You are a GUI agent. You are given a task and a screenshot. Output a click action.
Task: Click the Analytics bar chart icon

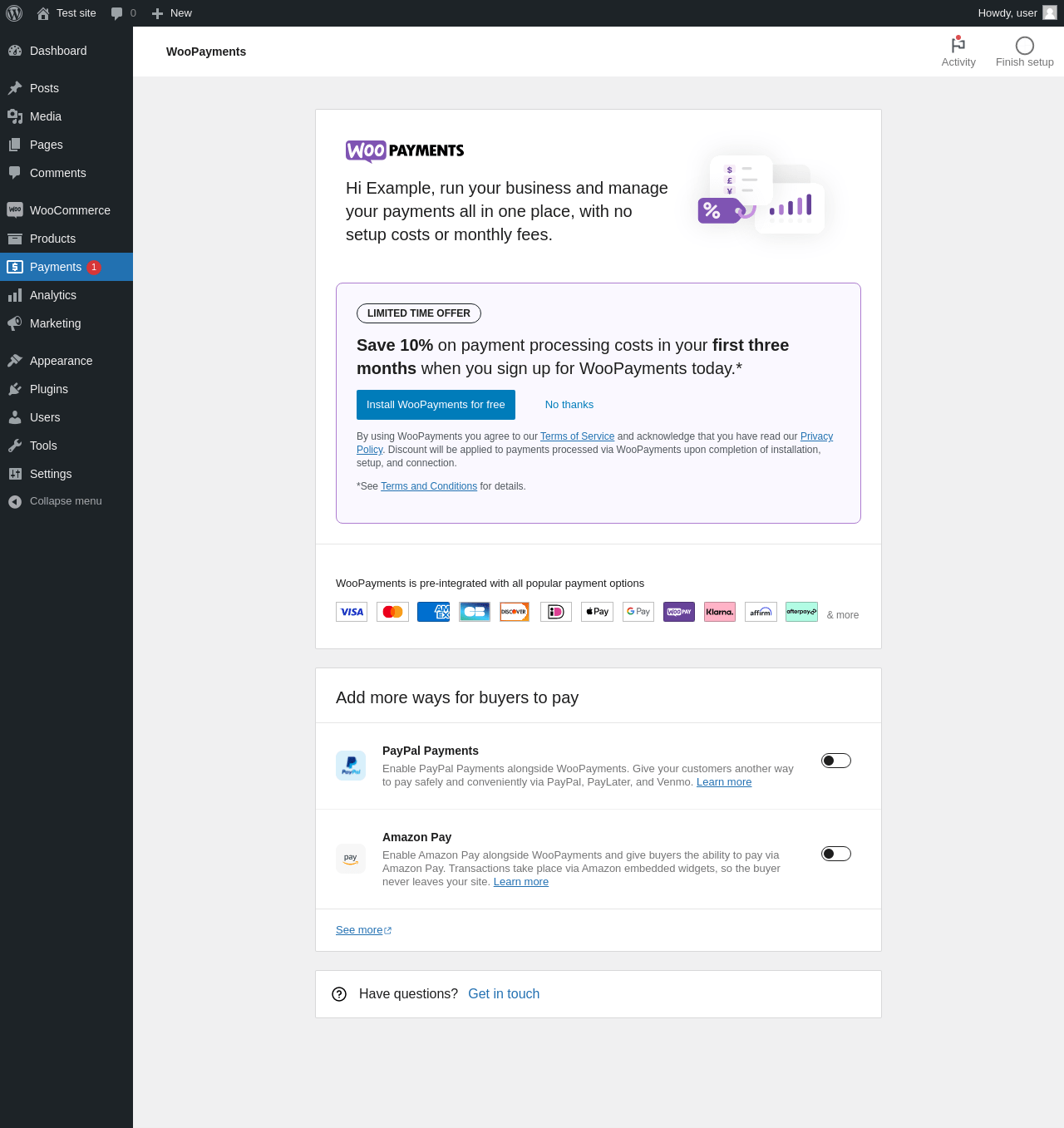[15, 295]
